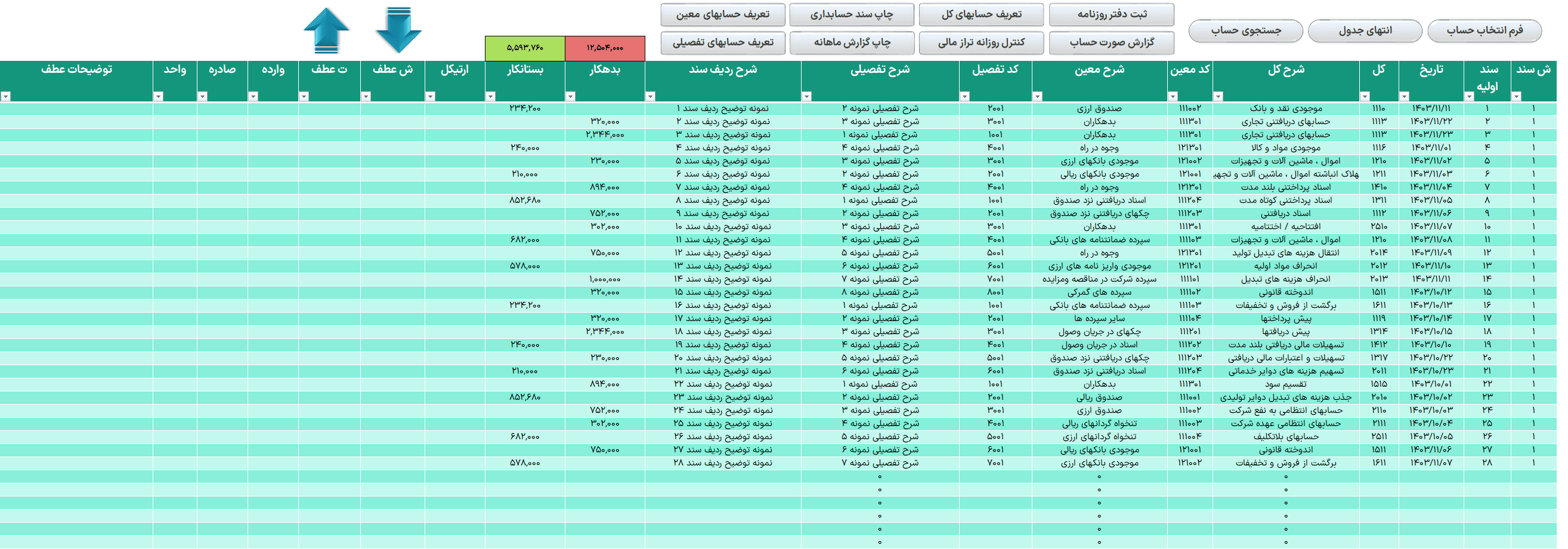This screenshot has height=549, width=1568.
Task: Select the کل code cell "۲۵۱۰"
Action: [x=1379, y=227]
